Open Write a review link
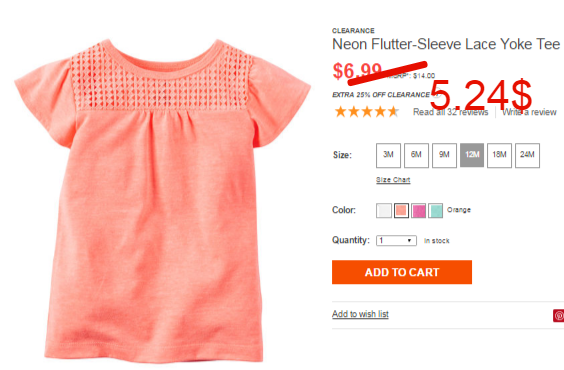Viewport: 564px width, 370px height. point(529,112)
